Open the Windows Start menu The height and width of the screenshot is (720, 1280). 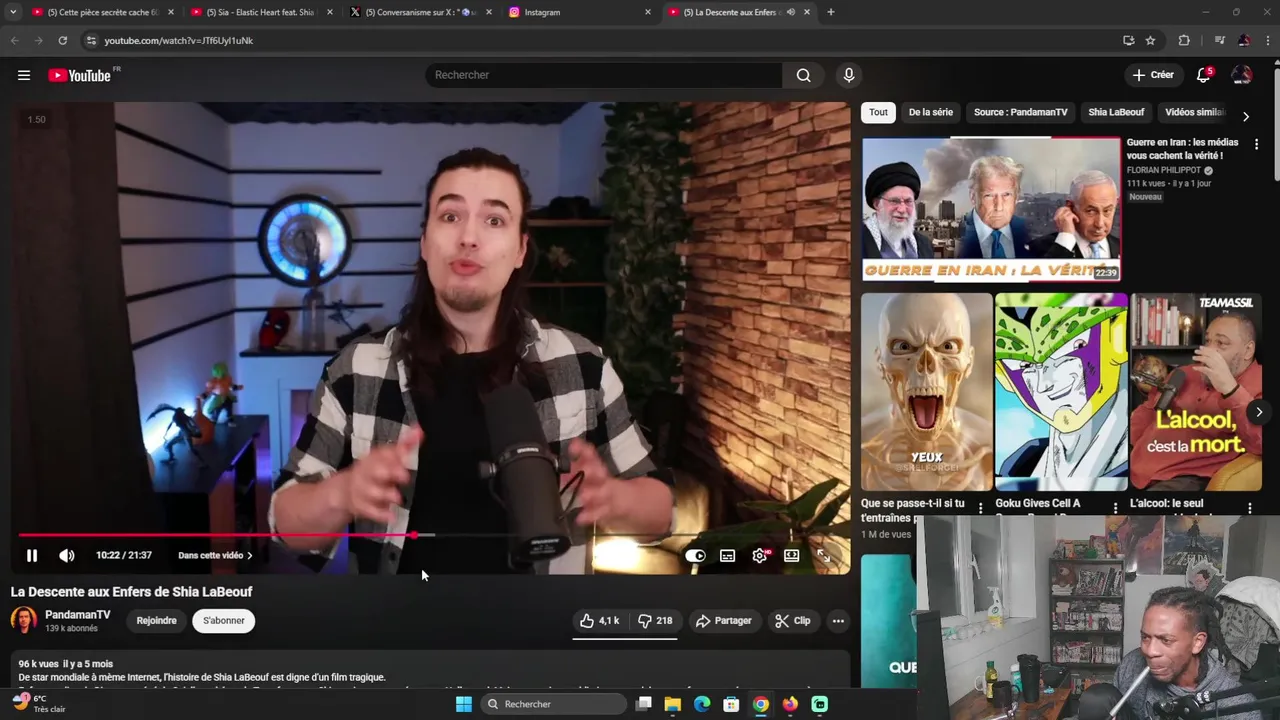(463, 704)
